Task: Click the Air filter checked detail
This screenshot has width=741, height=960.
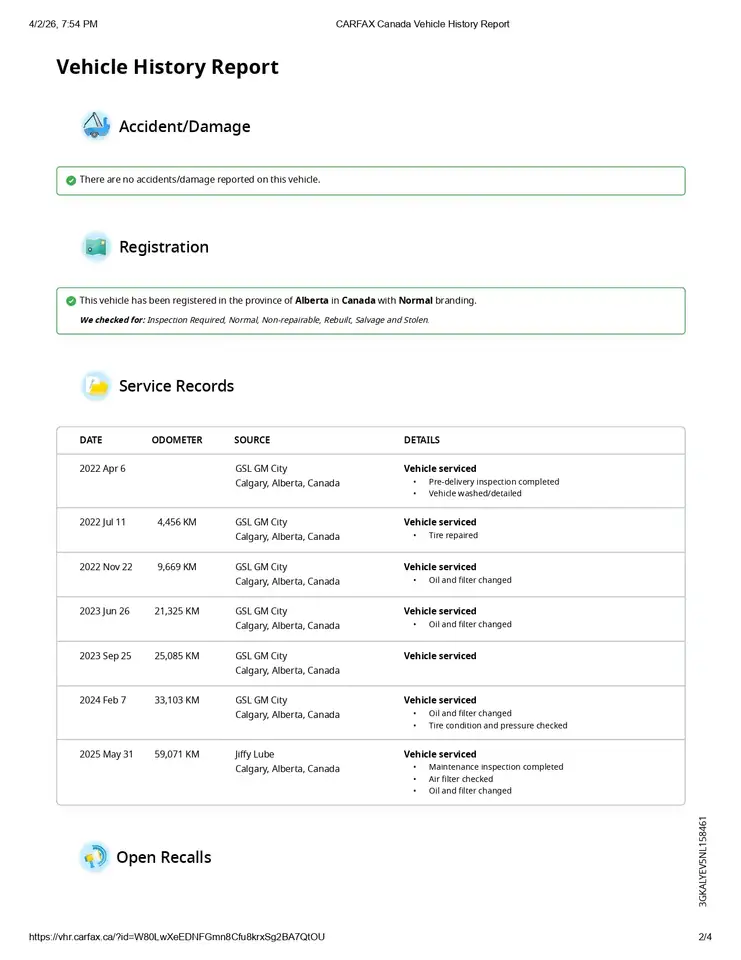Action: tap(461, 779)
